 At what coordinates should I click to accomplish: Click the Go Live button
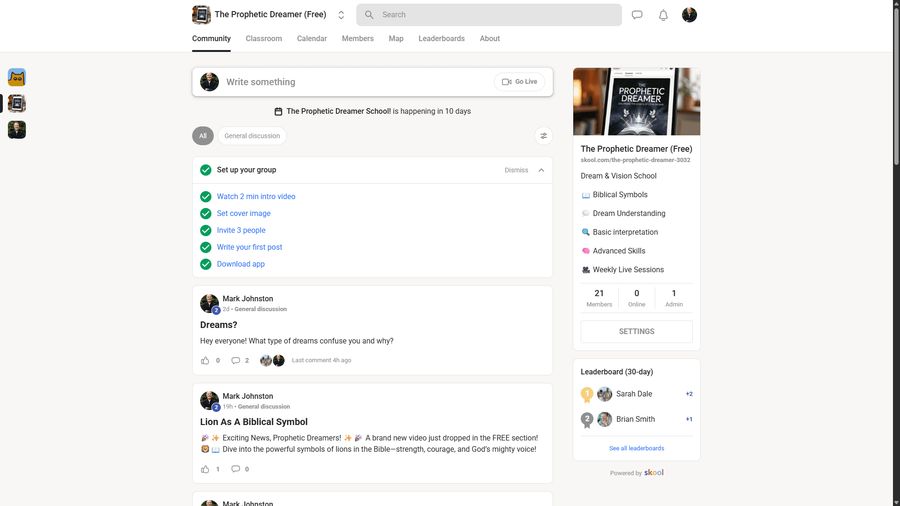519,82
